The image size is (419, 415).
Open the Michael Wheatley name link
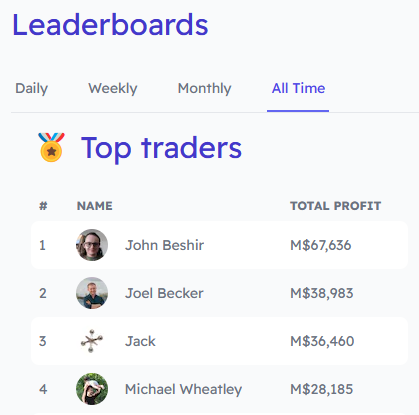[183, 389]
